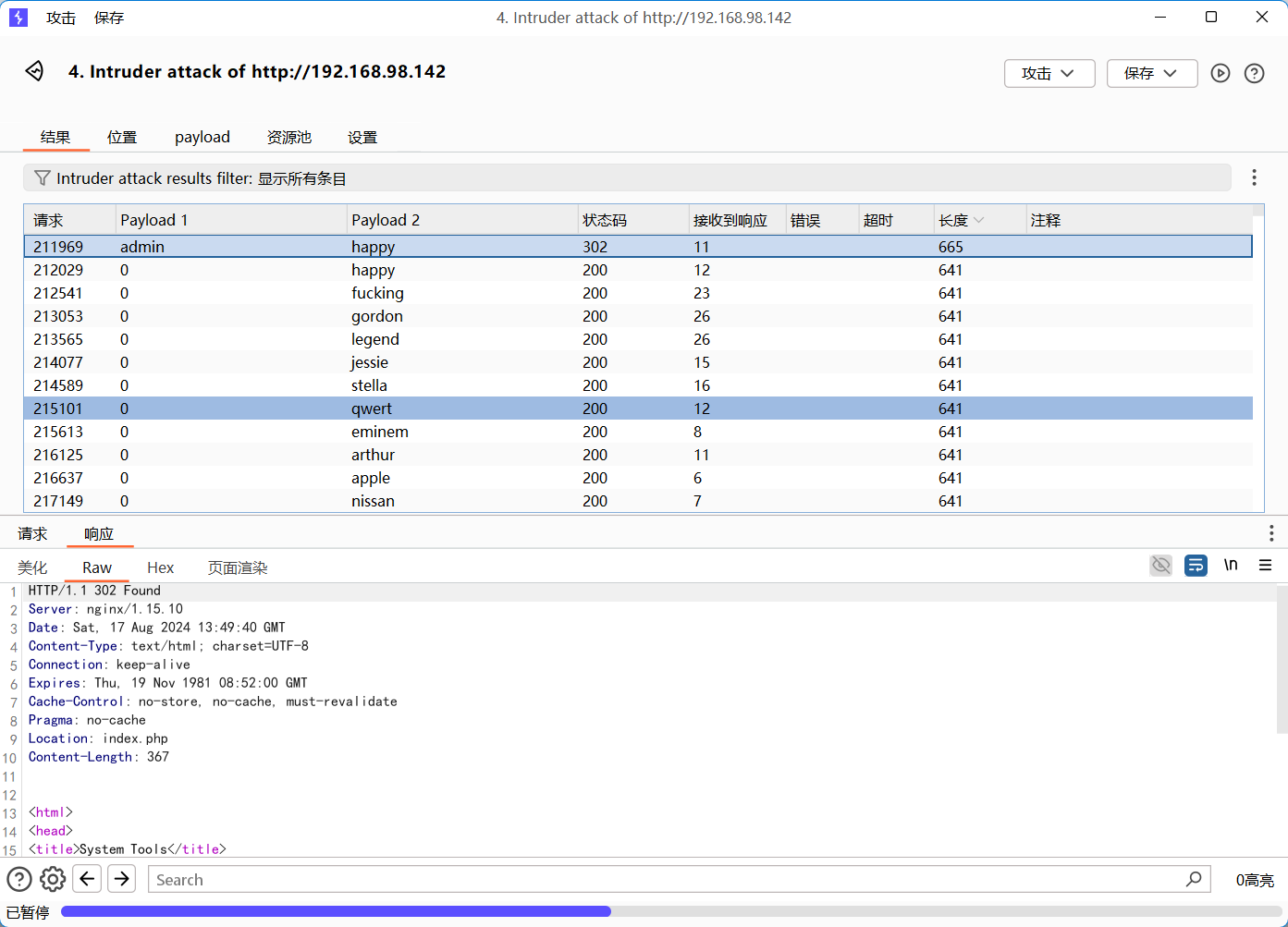Viewport: 1288px width, 927px height.
Task: Select the 美化 view tab
Action: 32,567
